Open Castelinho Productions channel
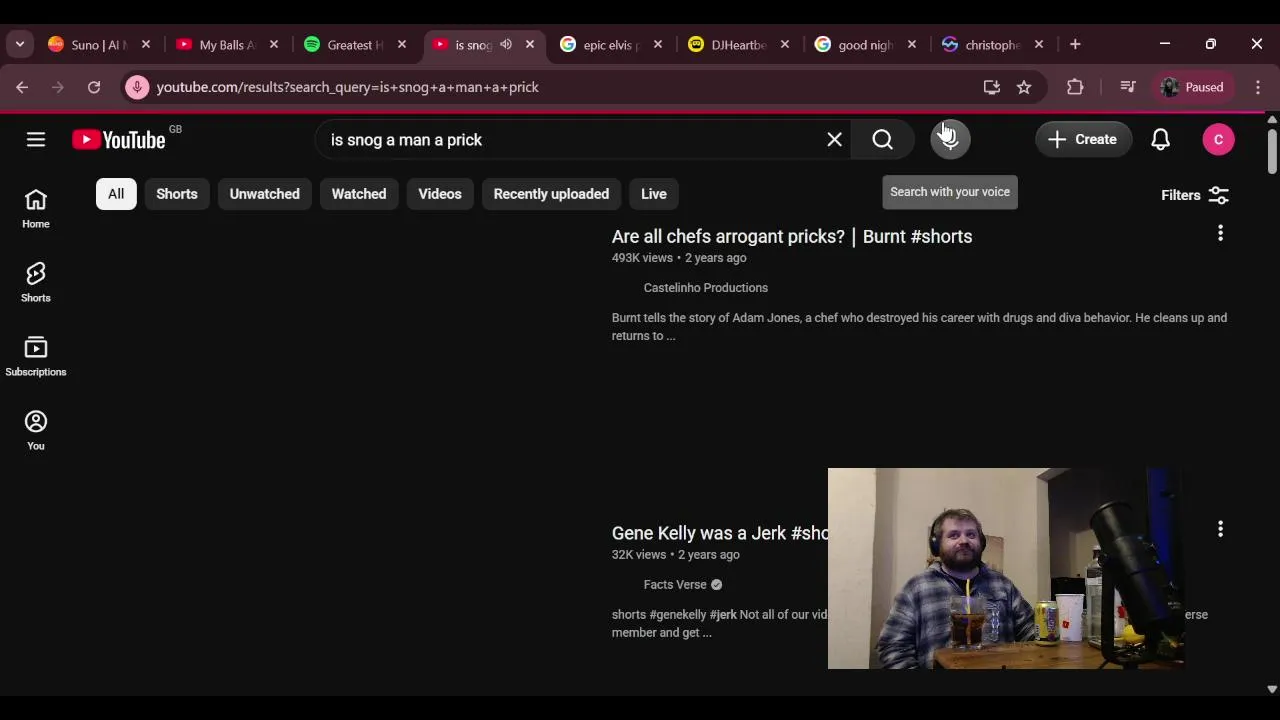 [706, 288]
